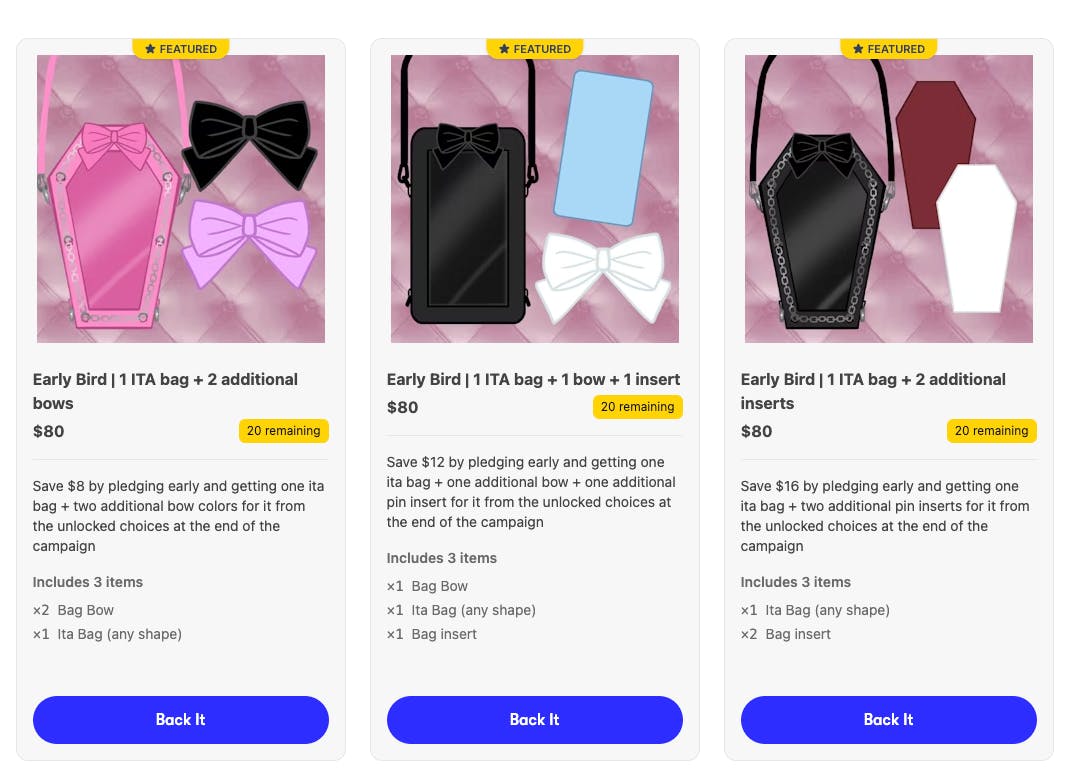Screen dimensions: 1068x771
Task: Click the star icon on third Featured badge
Action: [858, 49]
